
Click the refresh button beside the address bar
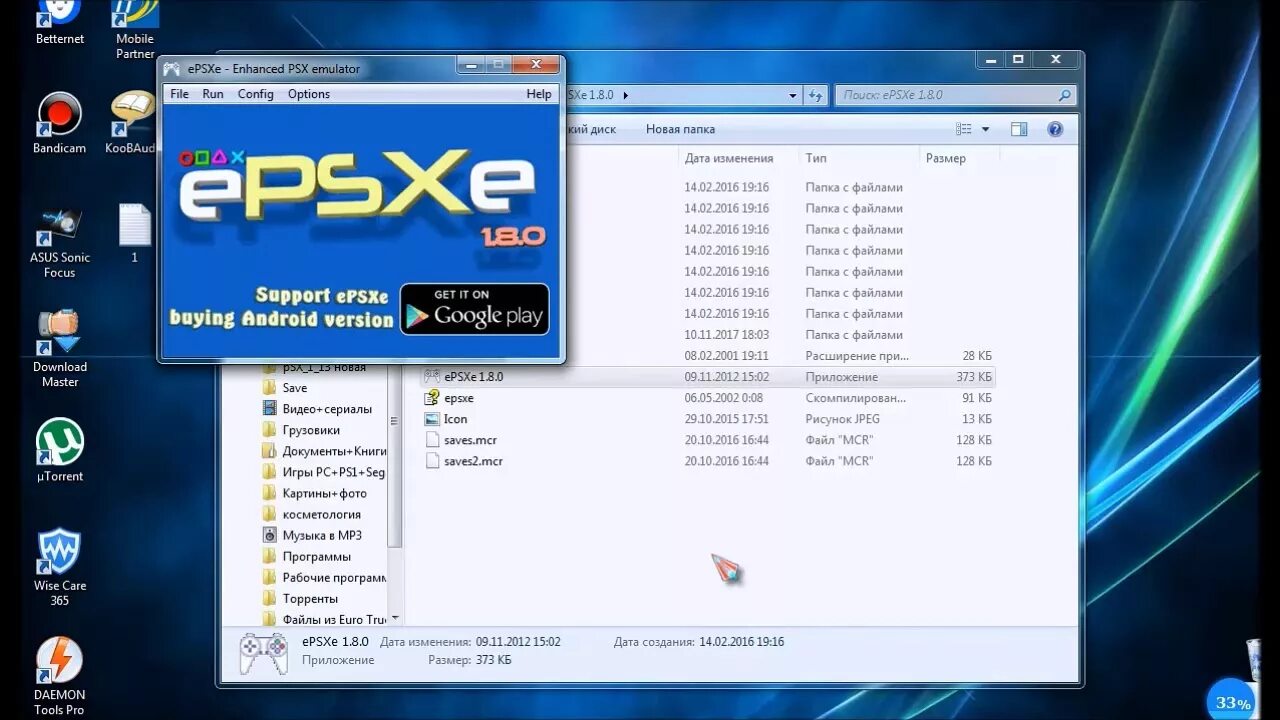pyautogui.click(x=816, y=95)
